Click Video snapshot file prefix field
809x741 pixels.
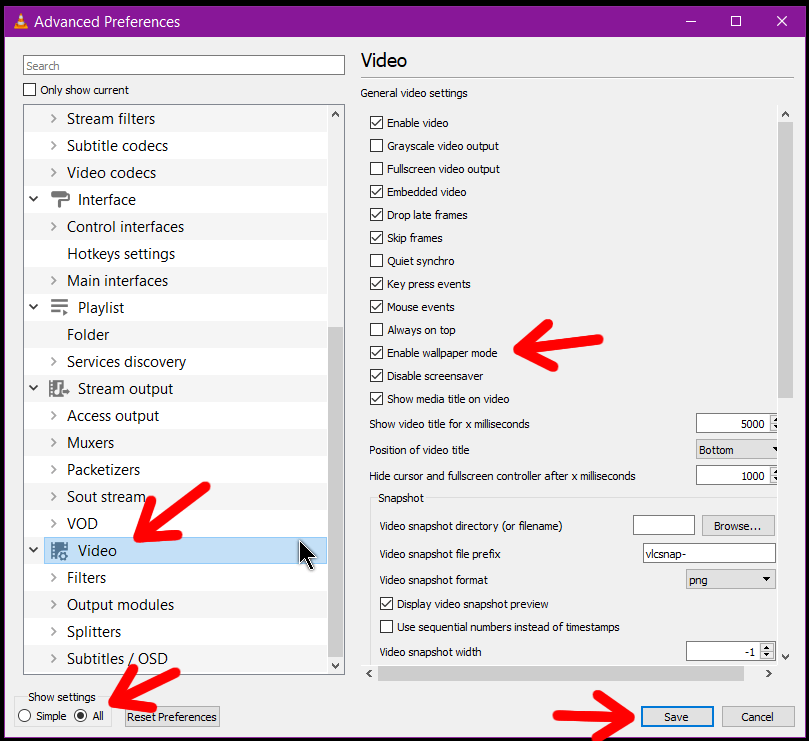click(x=709, y=553)
